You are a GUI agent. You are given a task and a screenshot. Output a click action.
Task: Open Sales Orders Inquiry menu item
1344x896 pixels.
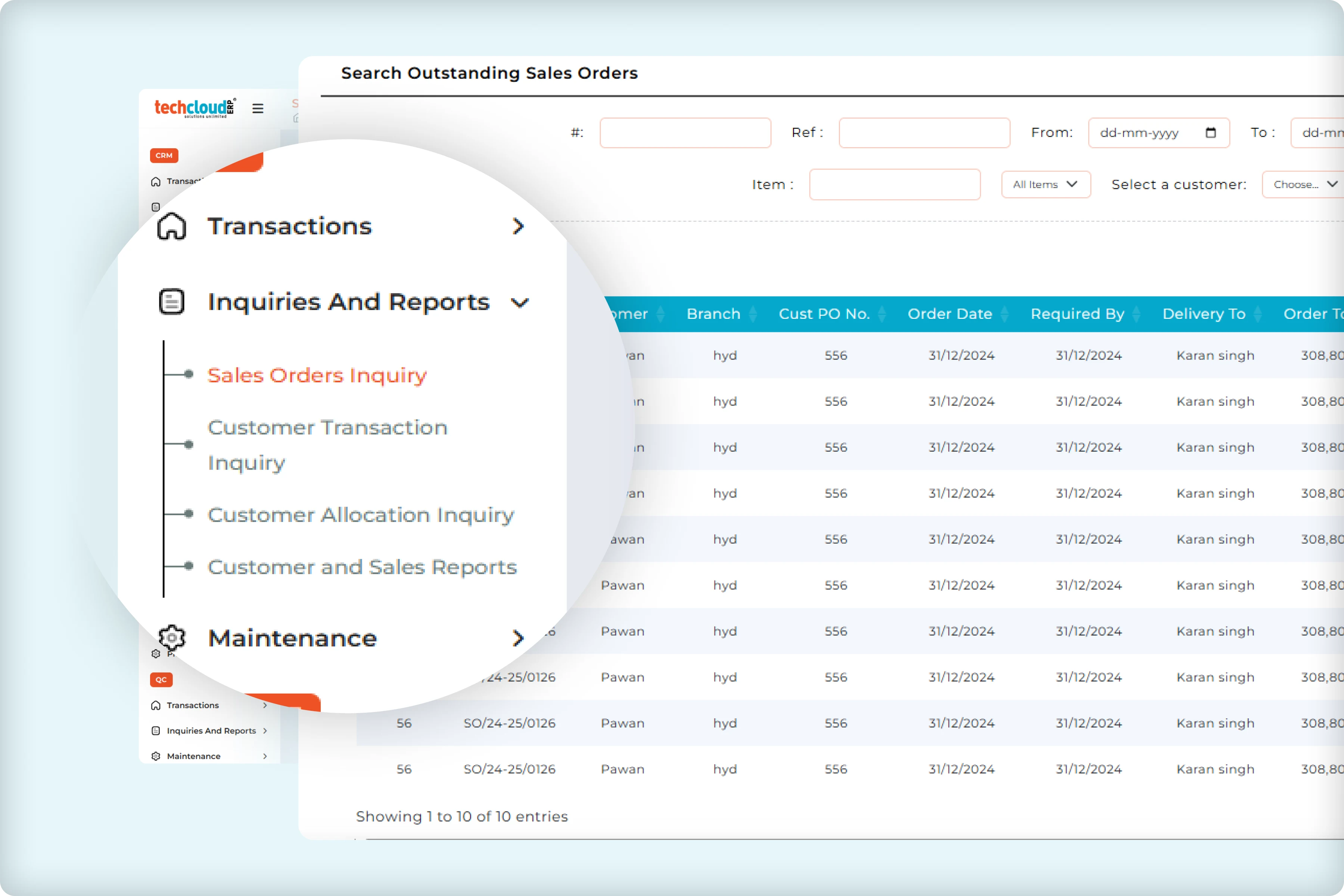click(x=317, y=375)
